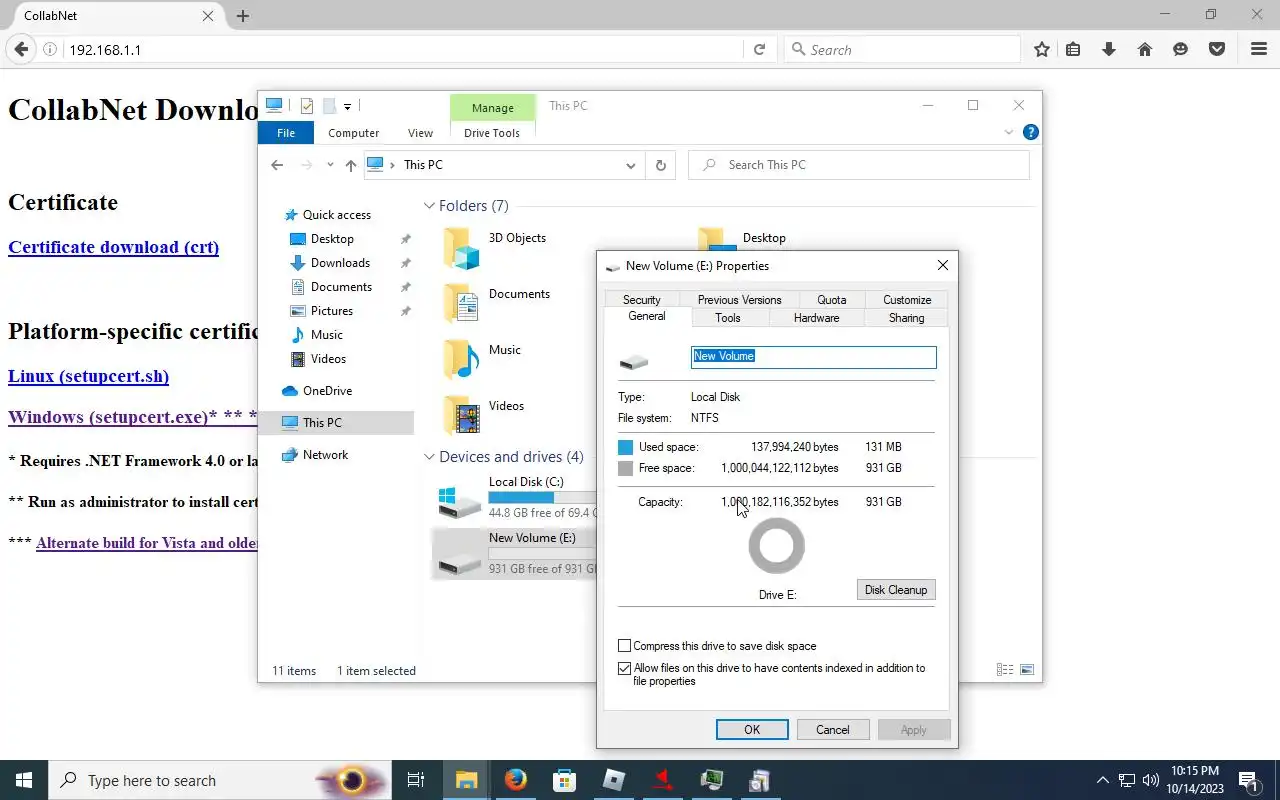
Task: Open recent locations dropdown in Explorer
Action: click(x=330, y=165)
